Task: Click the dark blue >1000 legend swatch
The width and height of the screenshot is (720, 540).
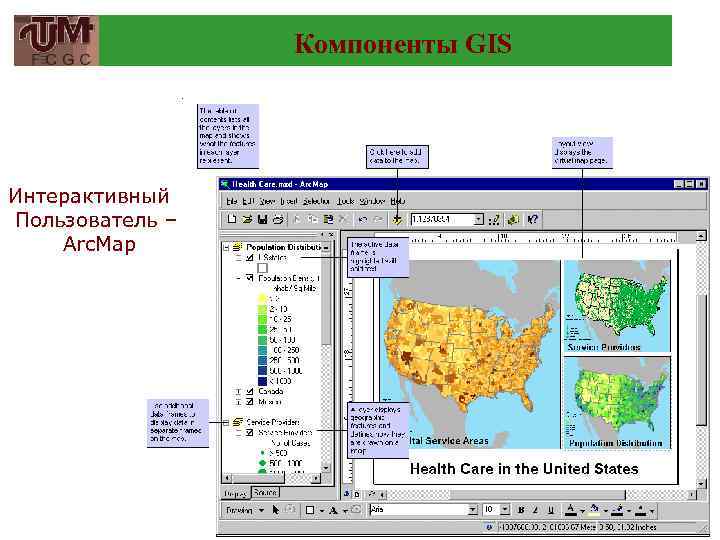Action: coord(262,381)
